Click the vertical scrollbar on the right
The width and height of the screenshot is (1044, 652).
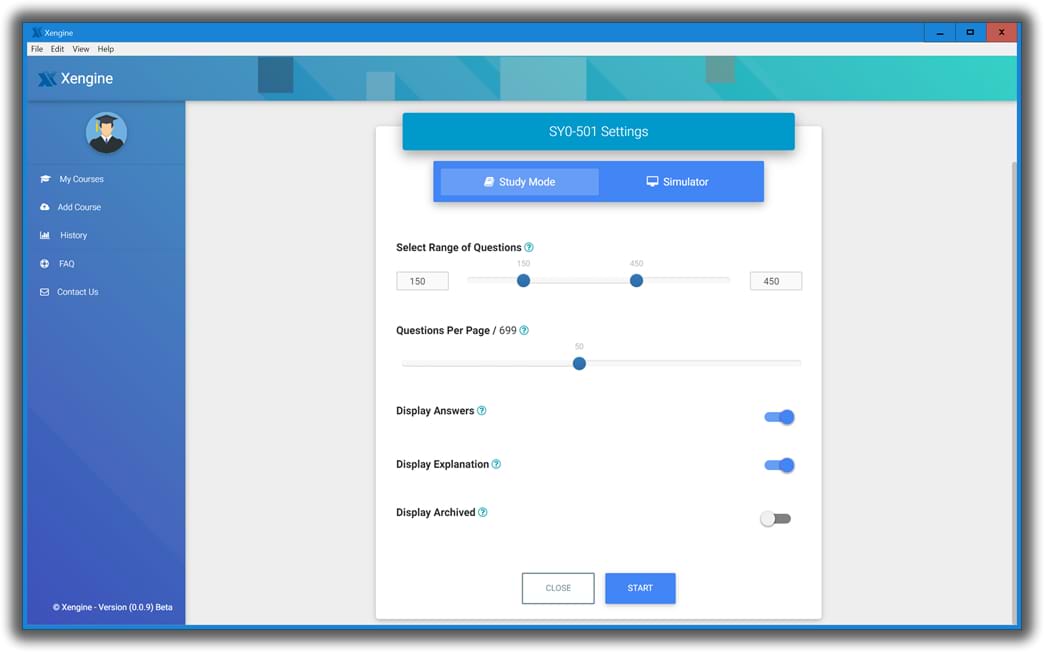(1014, 393)
